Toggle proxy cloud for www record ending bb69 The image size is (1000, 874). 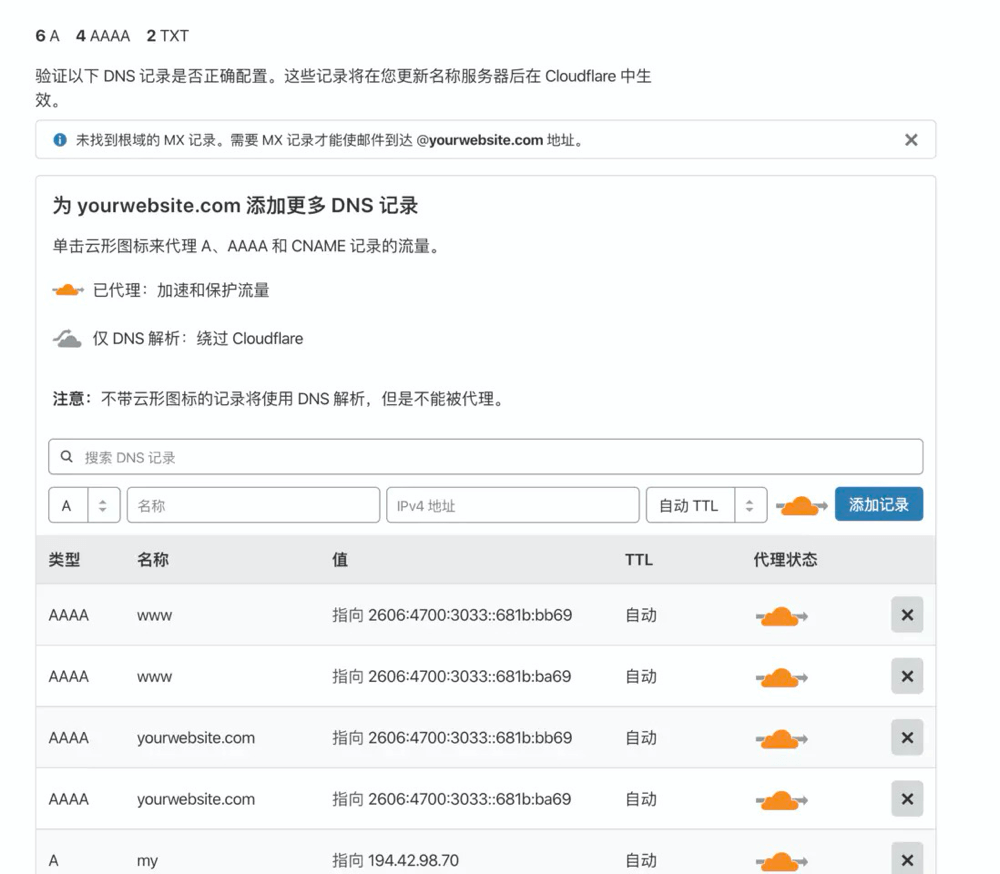pos(781,616)
